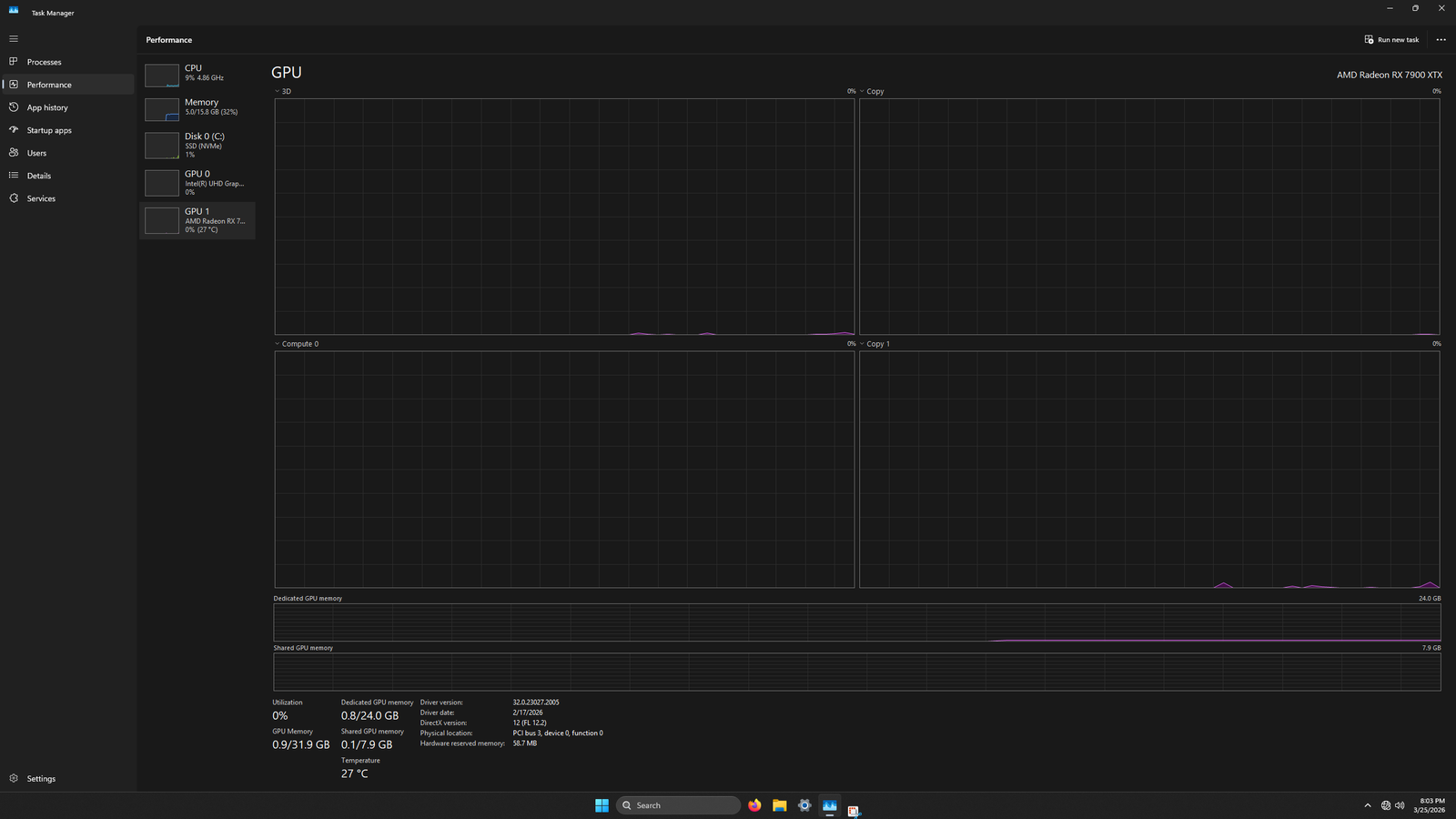The image size is (1456, 819).
Task: Click the Services puzzle icon
Action: [14, 198]
